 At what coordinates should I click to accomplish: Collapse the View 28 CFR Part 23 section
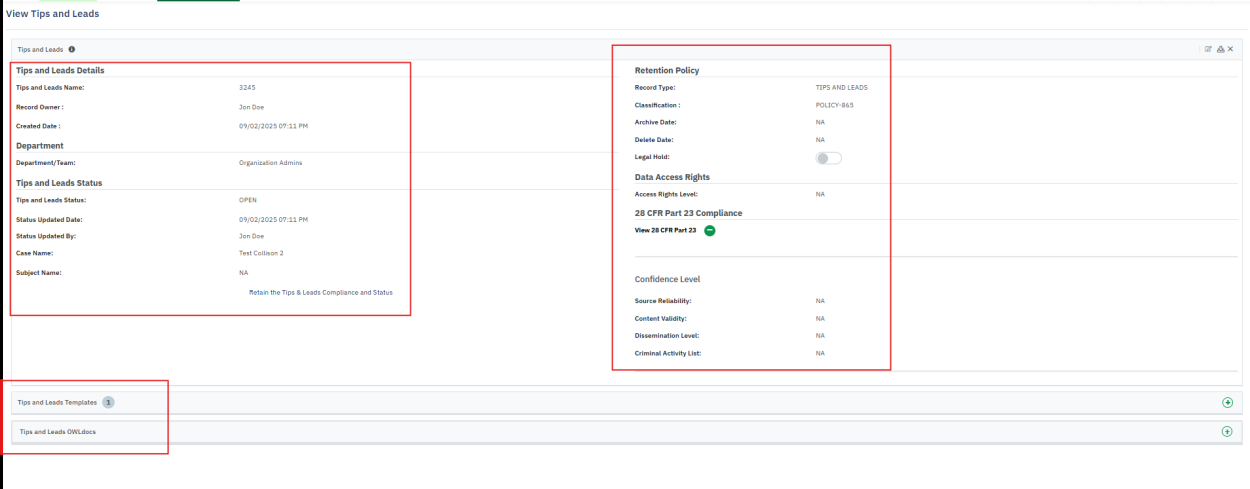click(709, 230)
